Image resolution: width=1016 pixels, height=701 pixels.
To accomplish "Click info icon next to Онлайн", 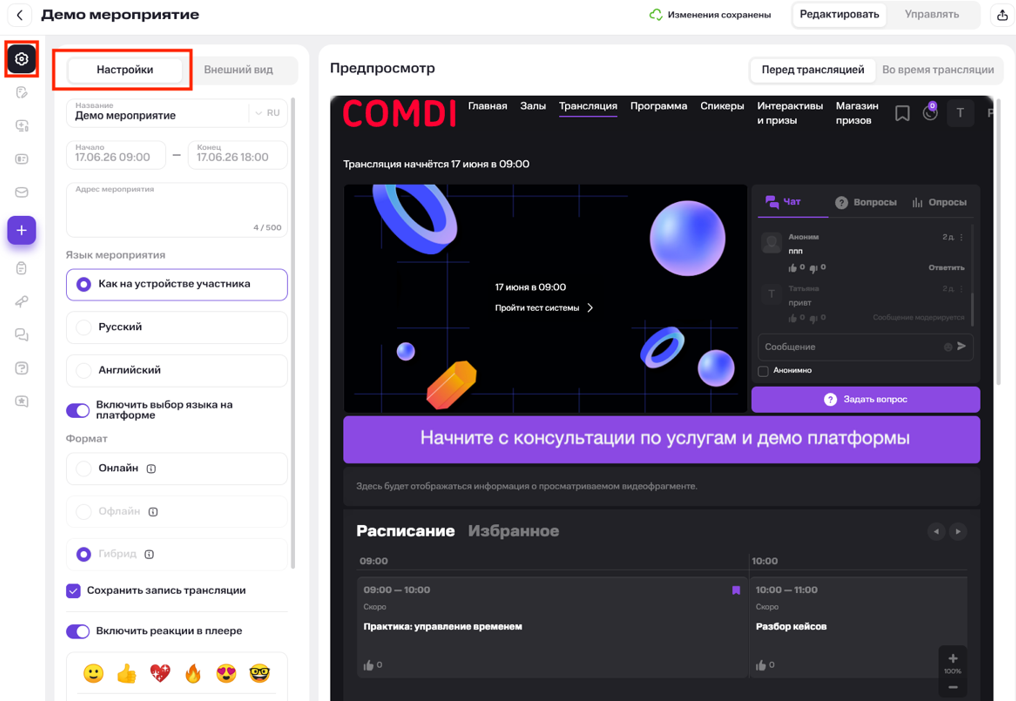I will tap(151, 468).
